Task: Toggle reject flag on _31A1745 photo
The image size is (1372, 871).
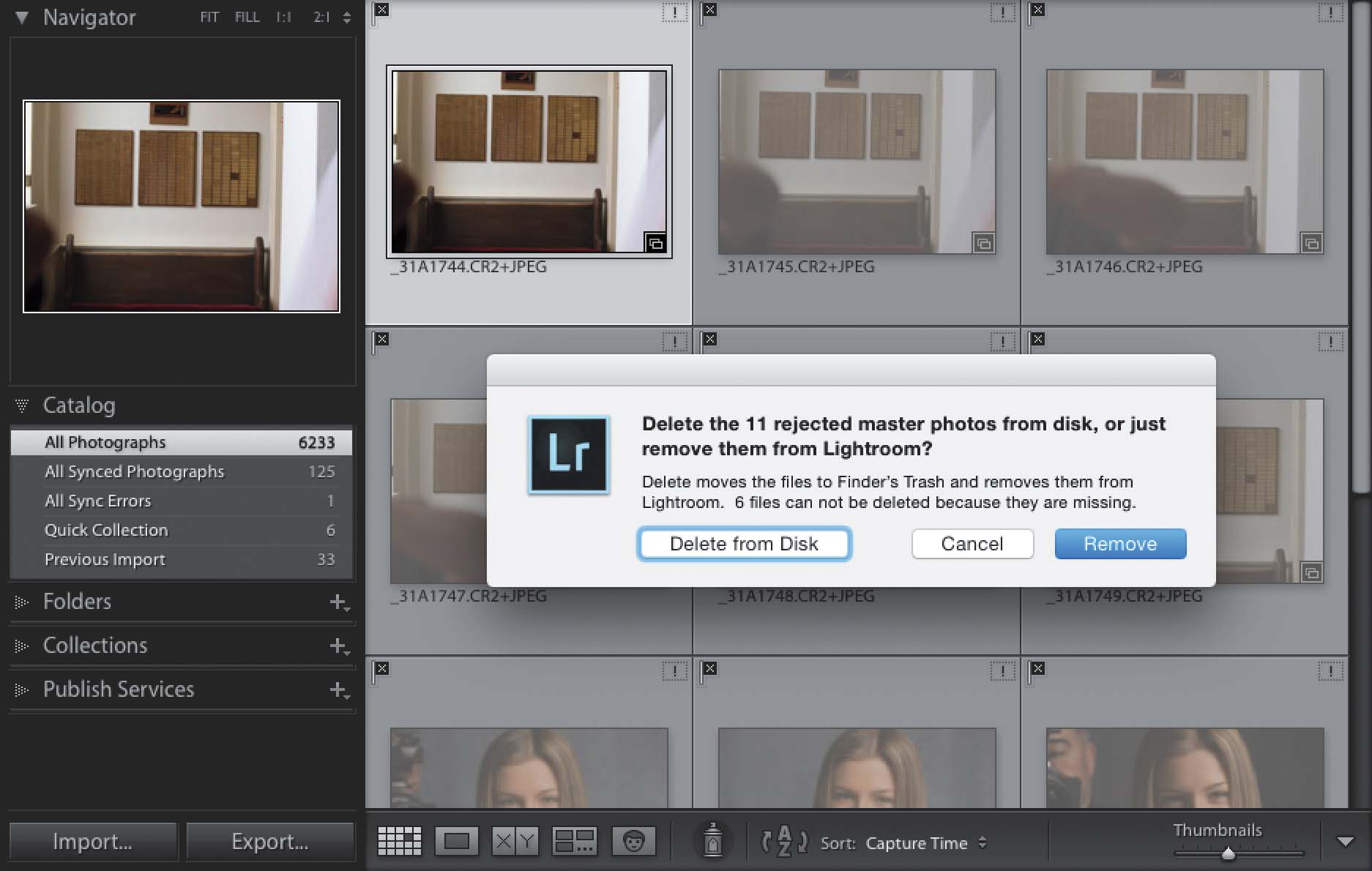Action: pyautogui.click(x=709, y=12)
